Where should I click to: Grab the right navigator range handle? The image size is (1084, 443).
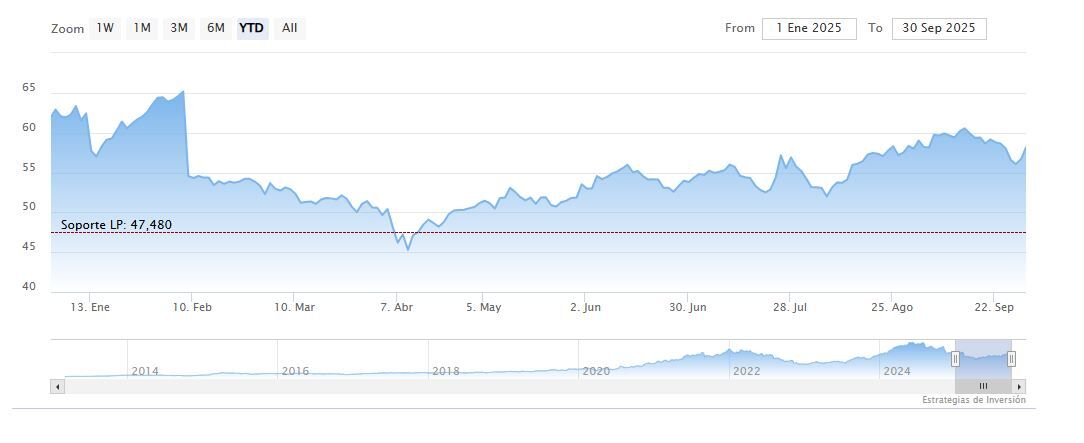[x=1011, y=359]
